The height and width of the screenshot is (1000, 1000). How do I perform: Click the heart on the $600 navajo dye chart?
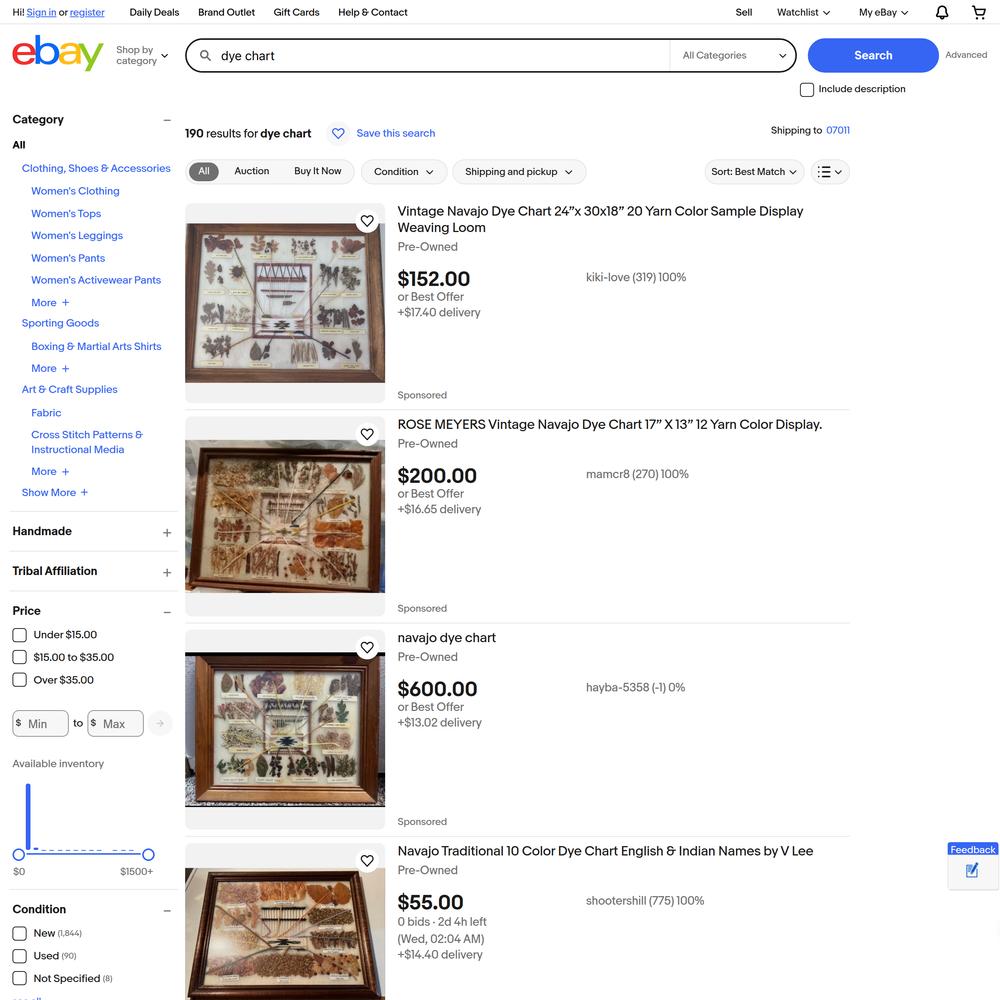(367, 647)
